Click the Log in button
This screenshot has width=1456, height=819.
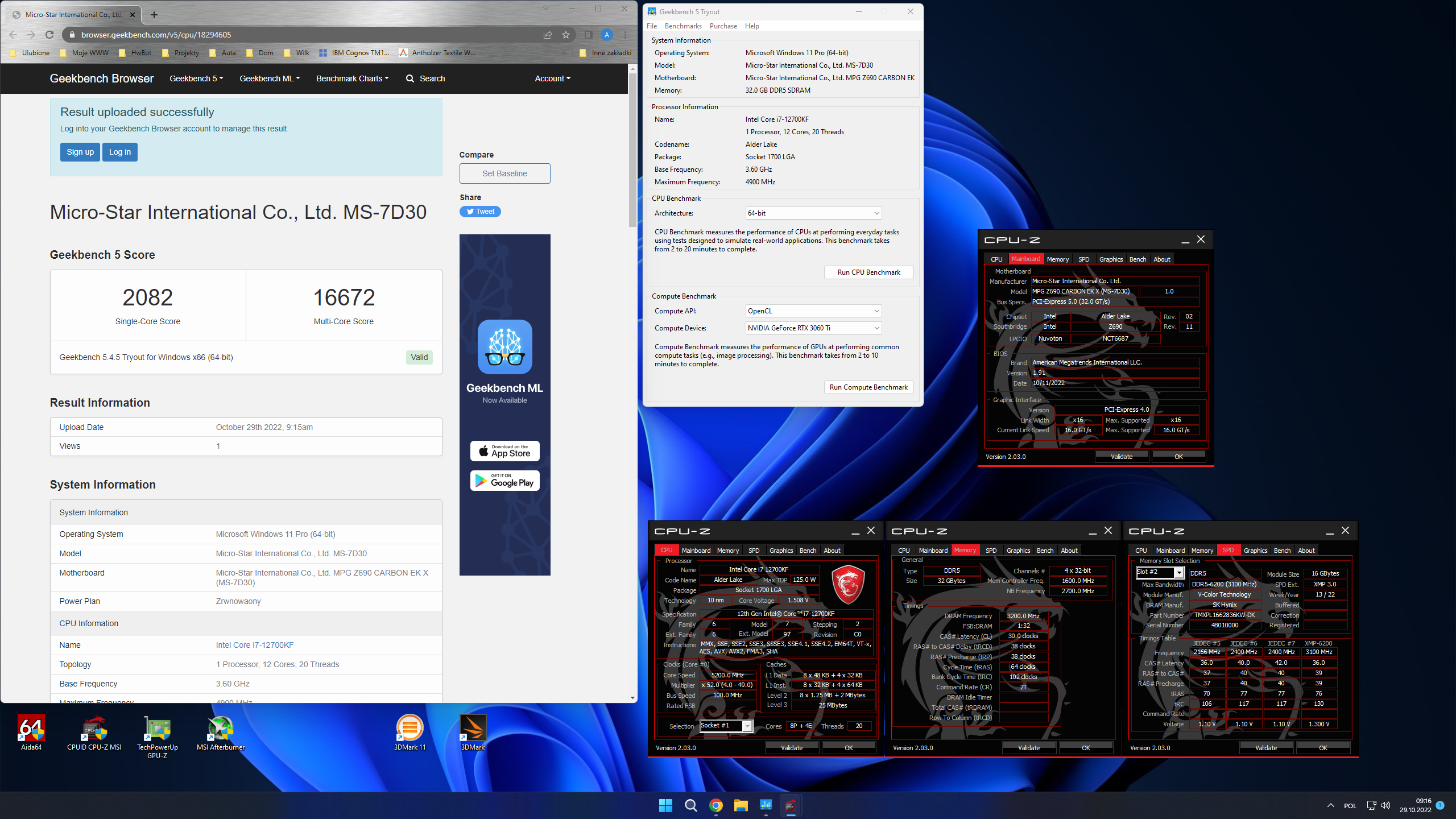(x=120, y=152)
